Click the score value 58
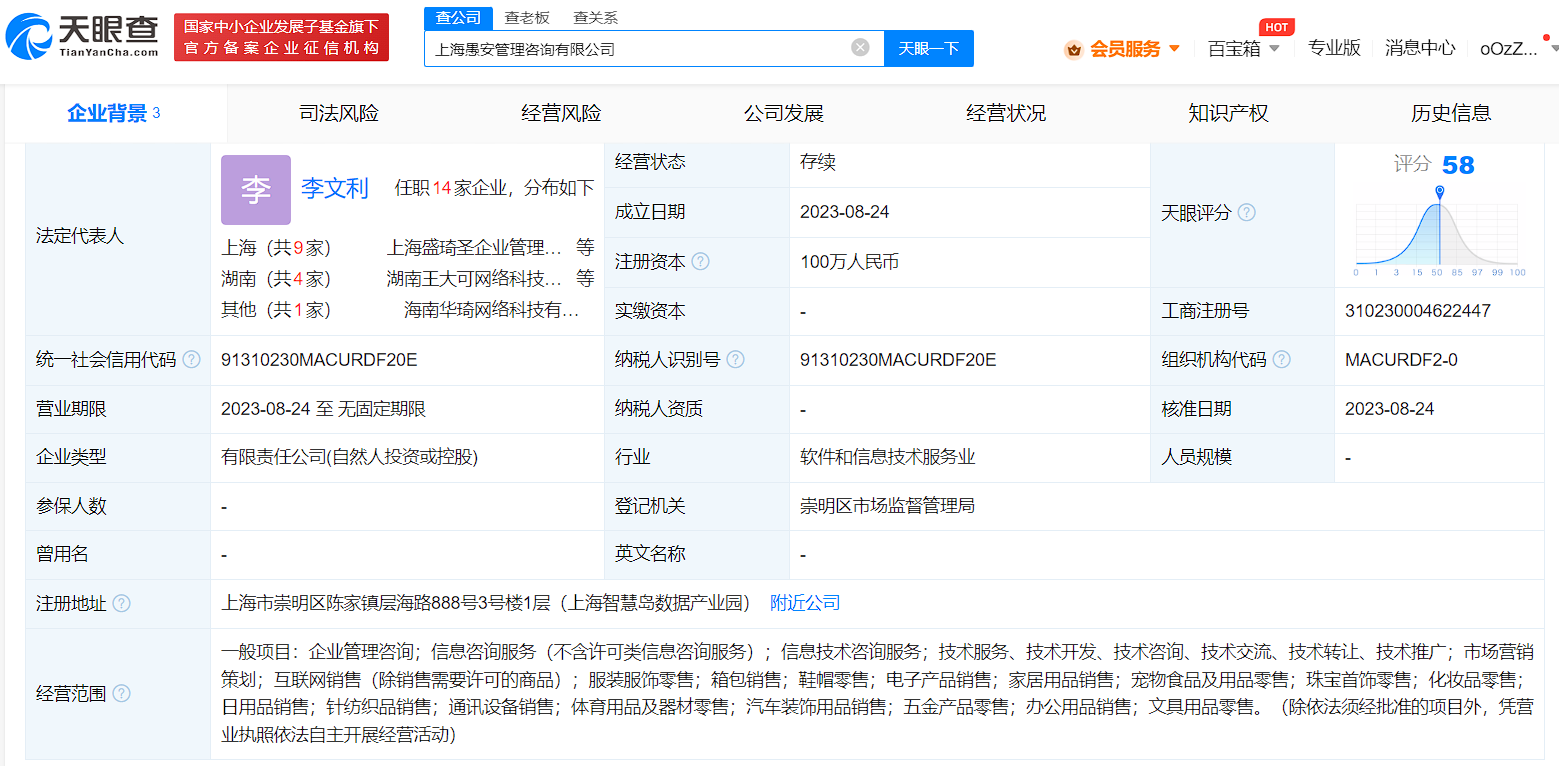 point(1458,165)
